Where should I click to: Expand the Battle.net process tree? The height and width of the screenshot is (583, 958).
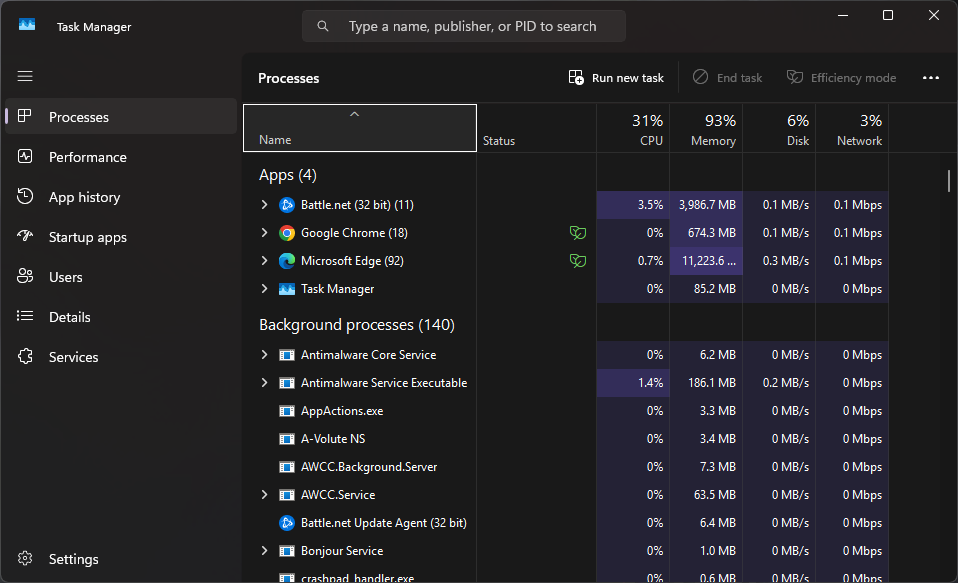264,204
